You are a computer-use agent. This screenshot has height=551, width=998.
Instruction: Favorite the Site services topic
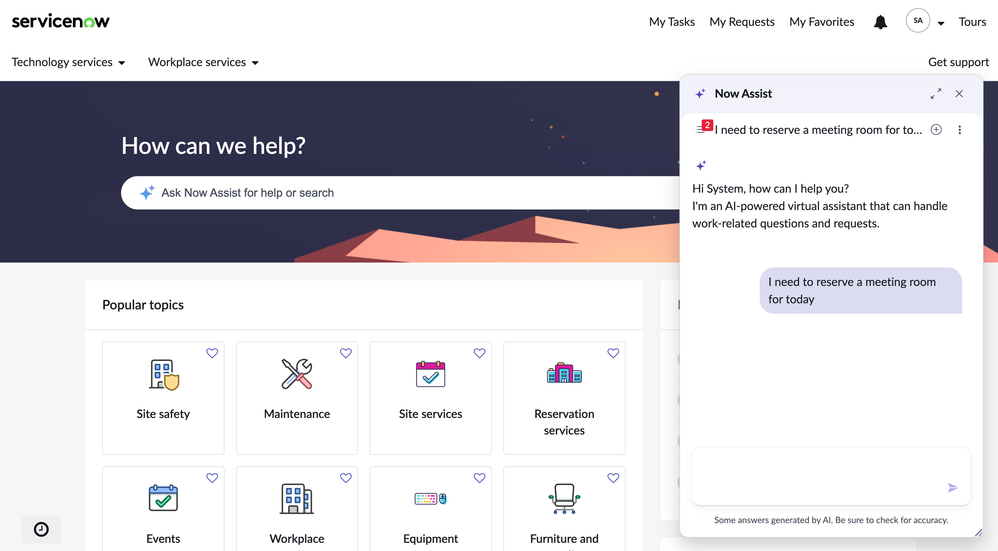tap(479, 353)
